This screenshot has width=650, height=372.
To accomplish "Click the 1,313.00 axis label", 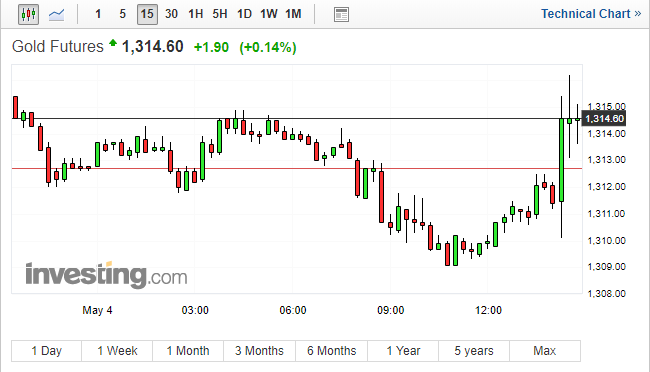I will click(x=606, y=160).
